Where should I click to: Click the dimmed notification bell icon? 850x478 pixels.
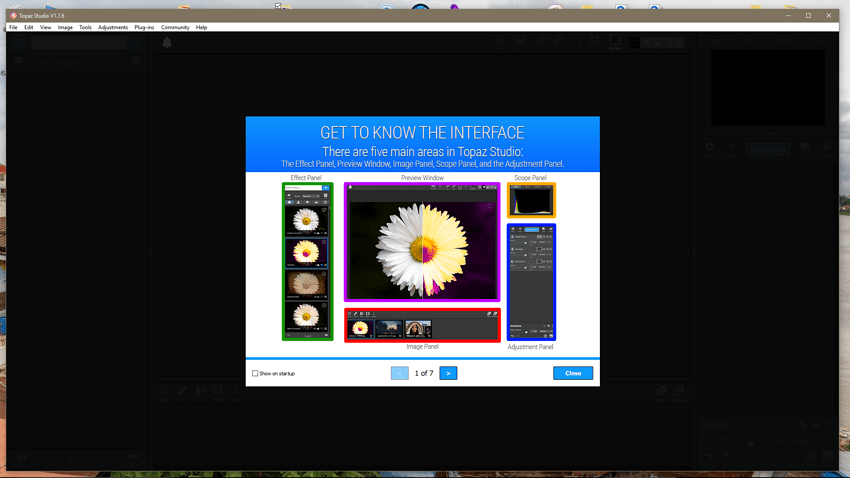[x=167, y=43]
